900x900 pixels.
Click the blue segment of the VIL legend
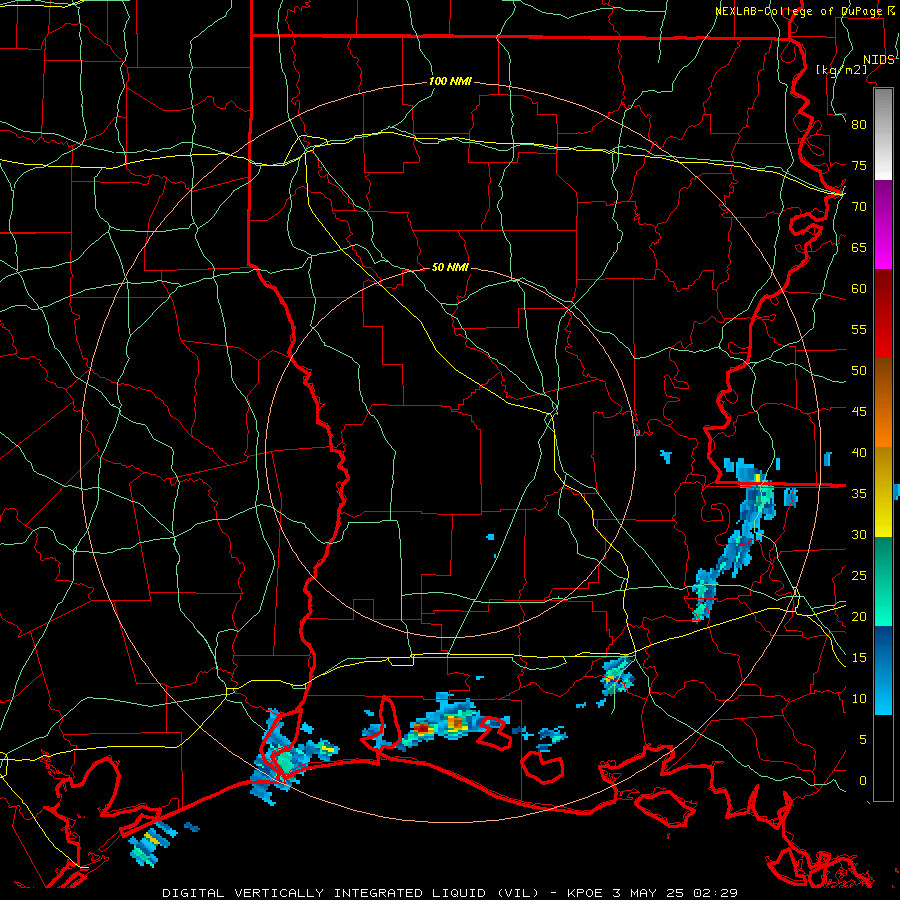coord(883,670)
